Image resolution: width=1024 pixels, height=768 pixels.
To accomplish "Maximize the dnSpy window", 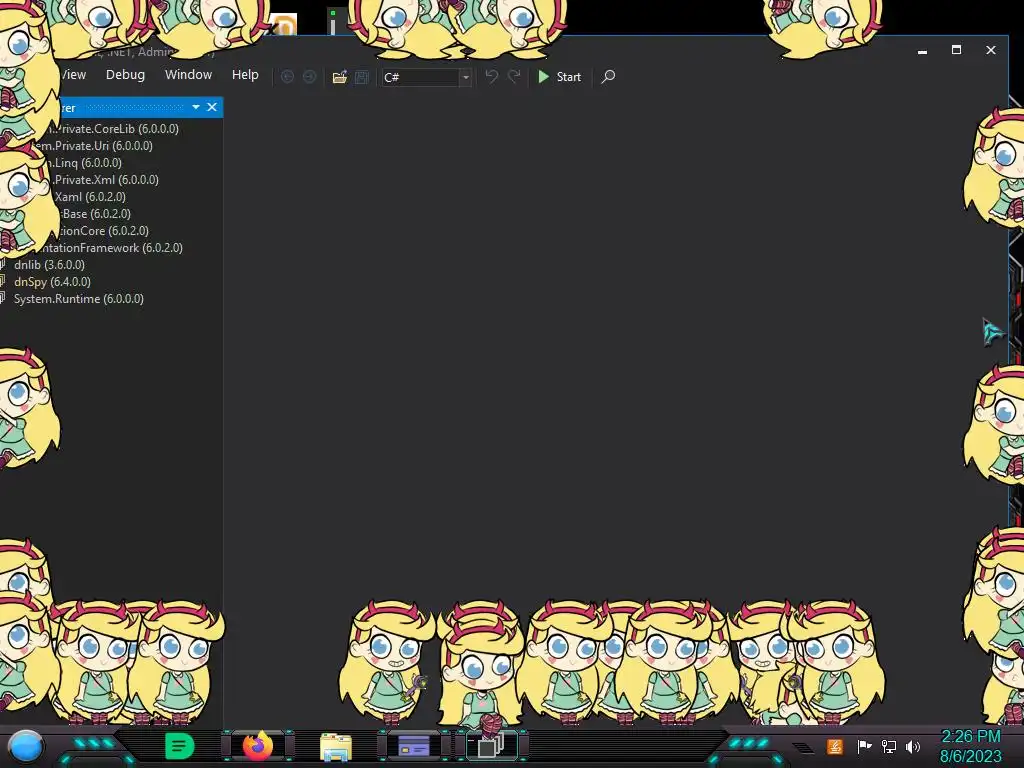I will point(956,50).
